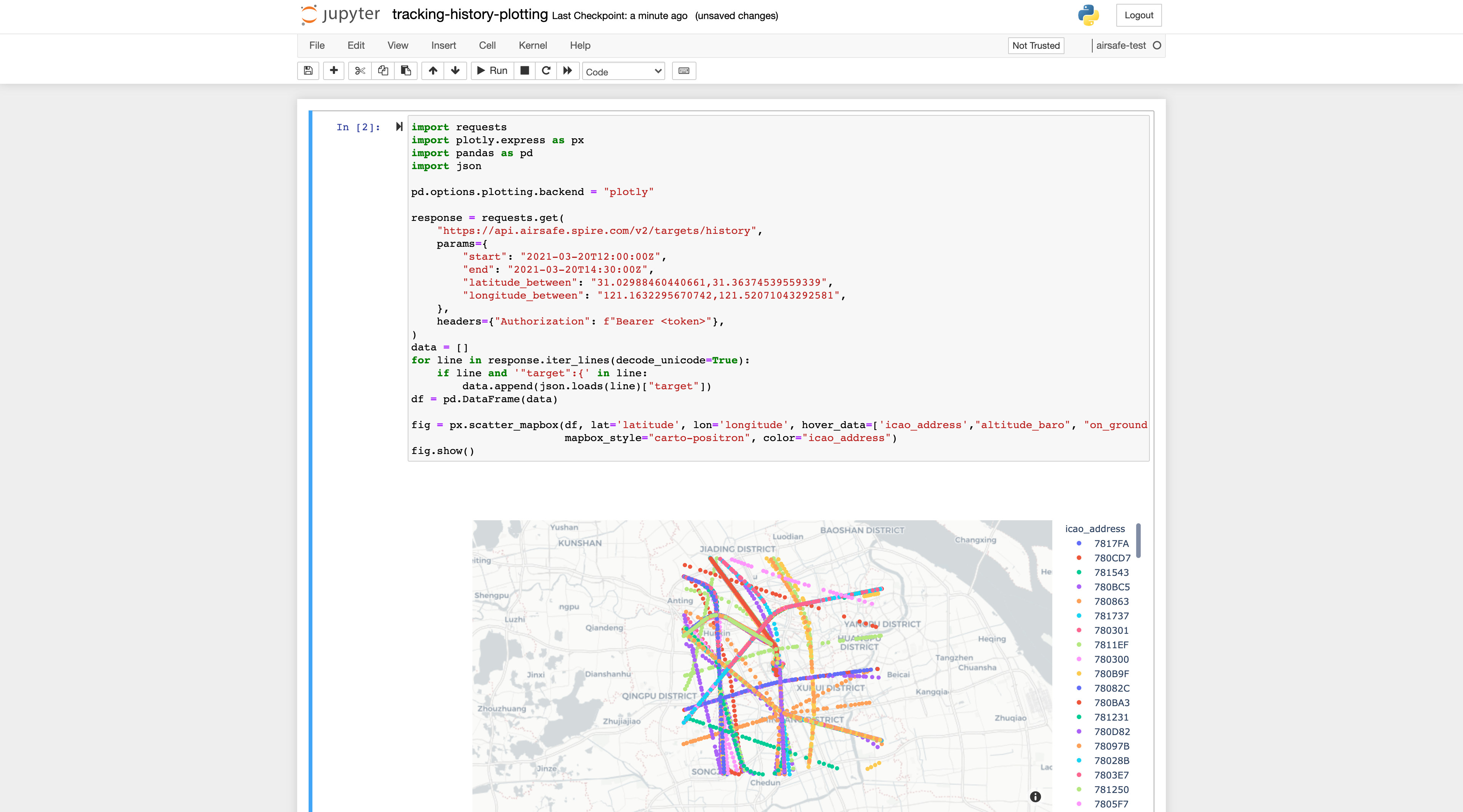Toggle legend trace 781250
The image size is (1463, 812).
(1103, 790)
